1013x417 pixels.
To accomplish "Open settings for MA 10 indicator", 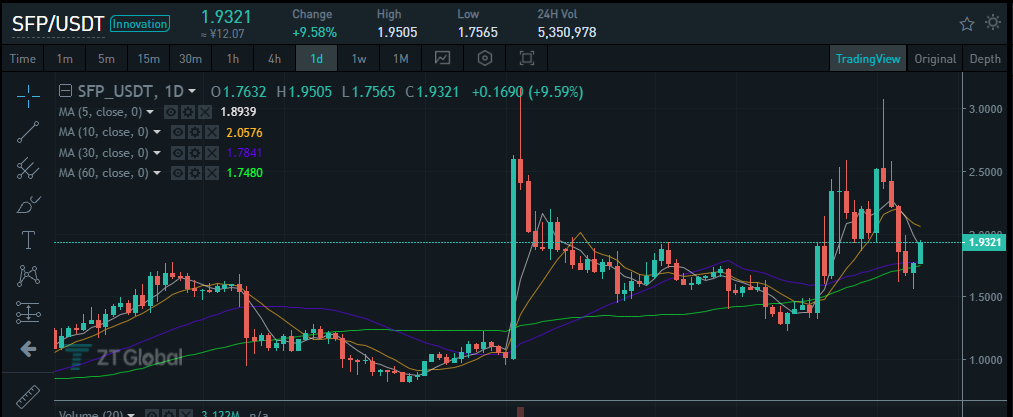I will click(194, 133).
